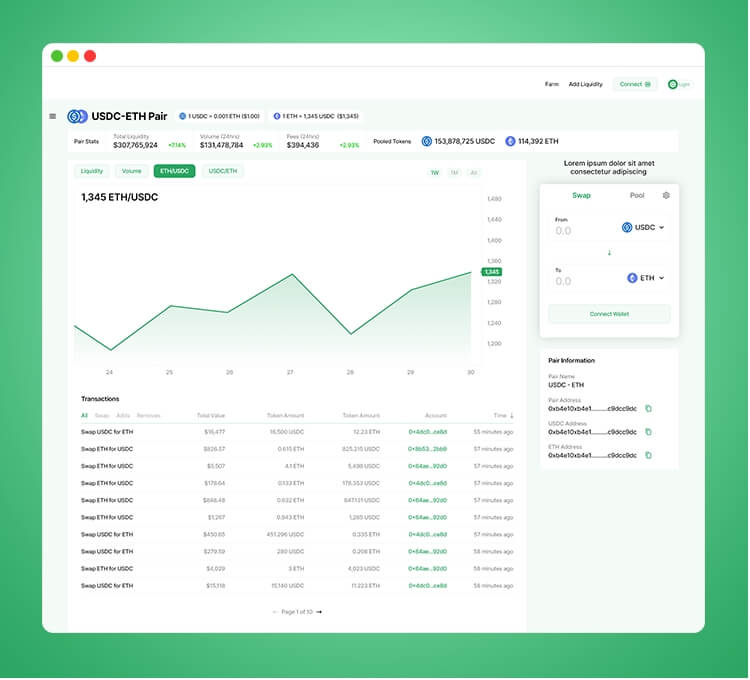
Task: Open the Farm page link
Action: click(x=552, y=85)
